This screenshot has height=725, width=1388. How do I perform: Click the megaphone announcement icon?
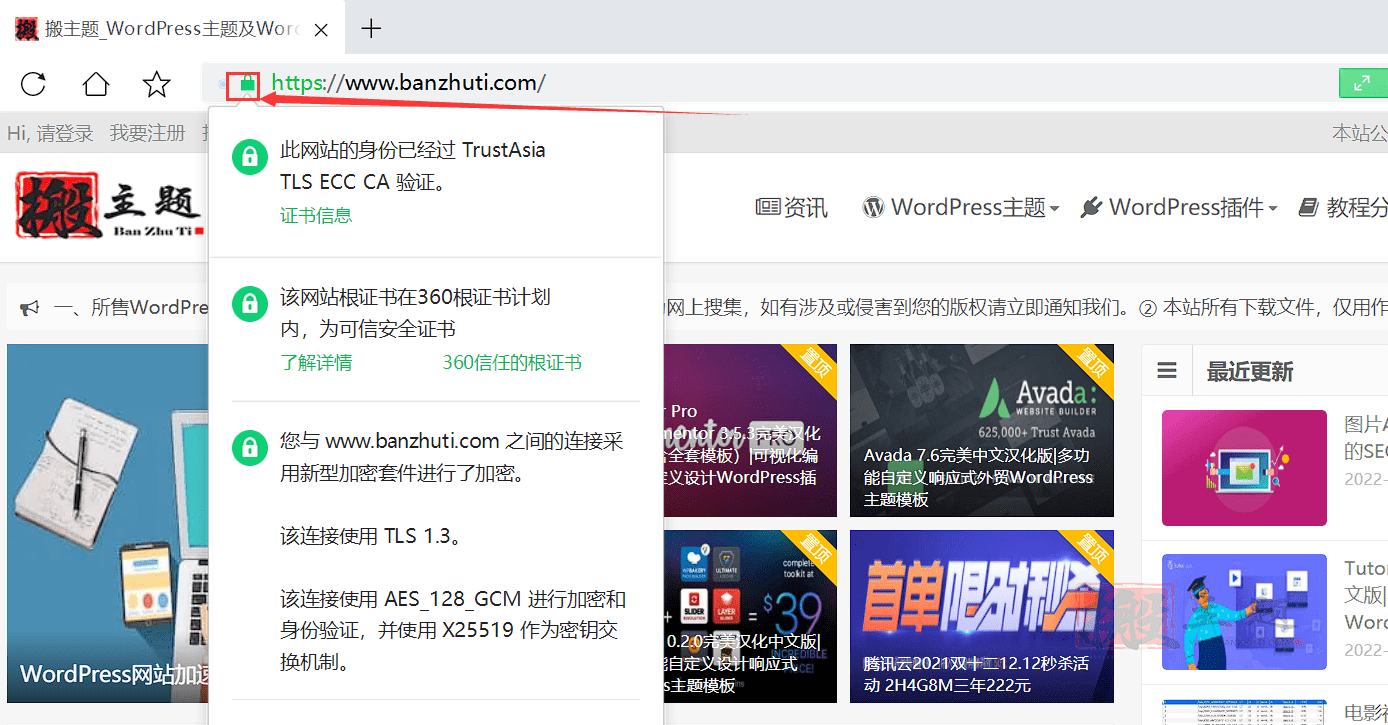(x=29, y=308)
